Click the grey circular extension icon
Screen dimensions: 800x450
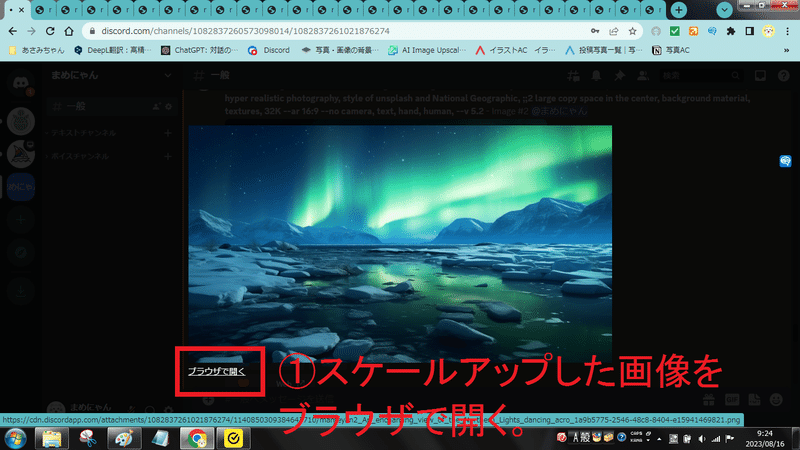coord(656,31)
